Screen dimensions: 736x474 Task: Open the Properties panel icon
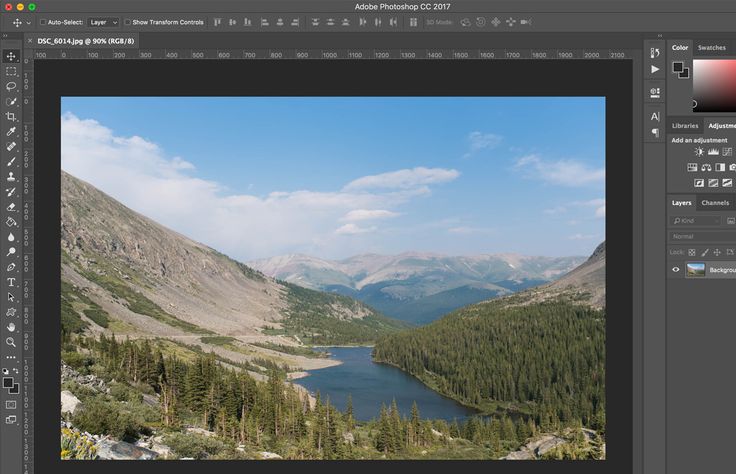pos(655,92)
